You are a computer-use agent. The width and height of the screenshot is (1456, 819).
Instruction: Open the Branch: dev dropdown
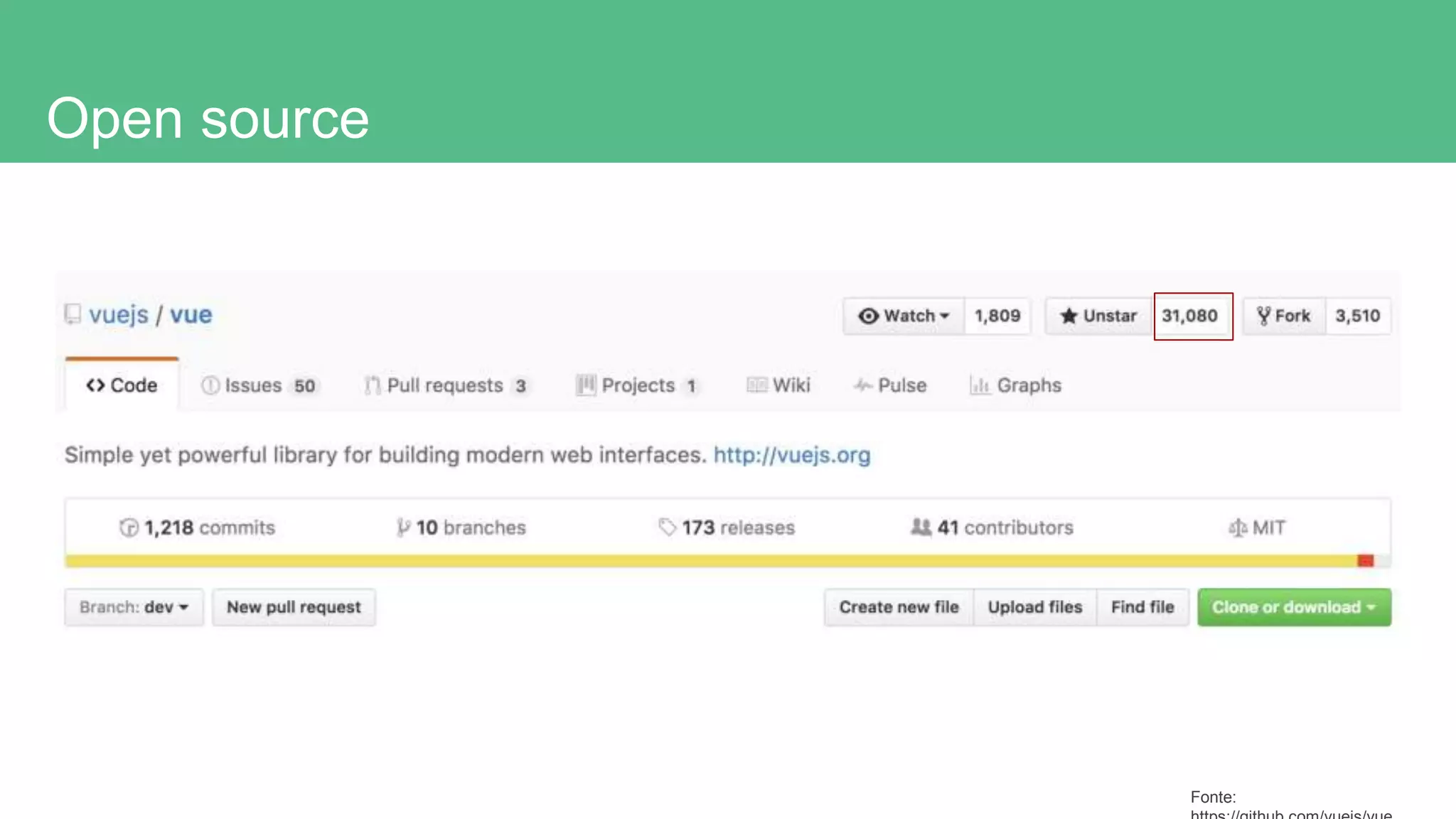click(134, 607)
